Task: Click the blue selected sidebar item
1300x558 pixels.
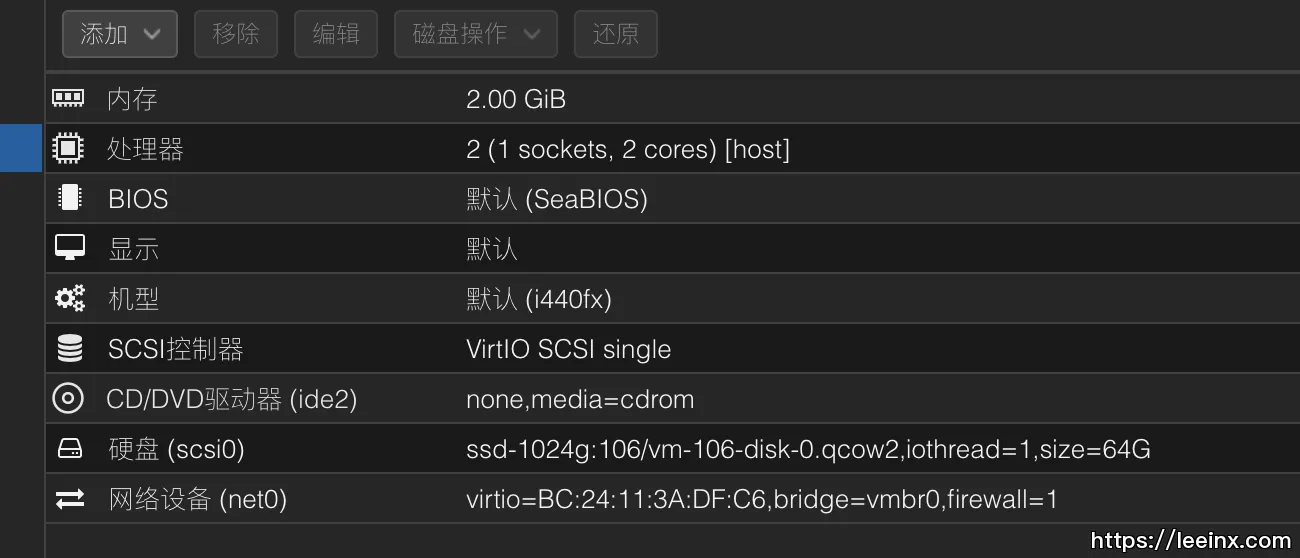Action: point(20,148)
